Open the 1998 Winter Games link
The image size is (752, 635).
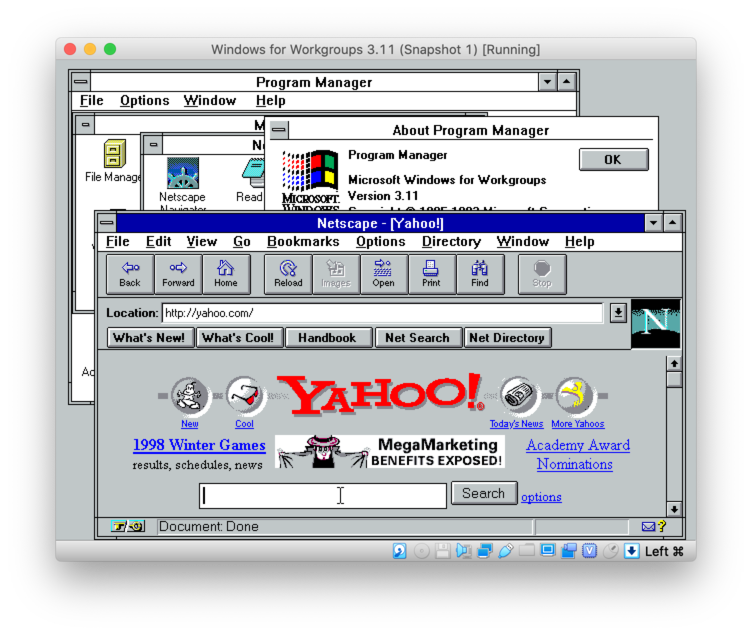coord(199,445)
